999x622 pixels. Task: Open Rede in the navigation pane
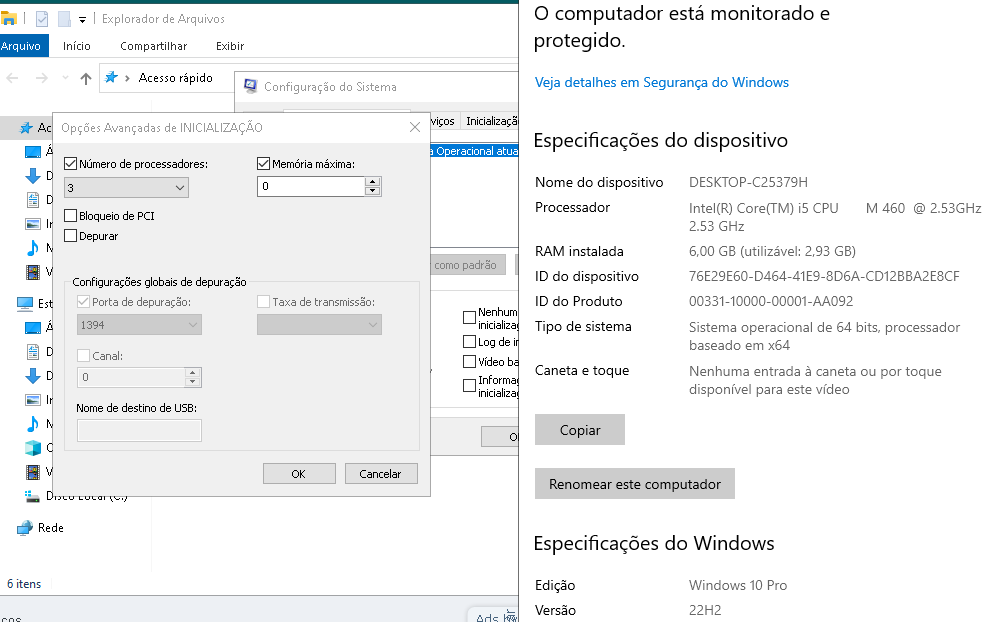[51, 528]
